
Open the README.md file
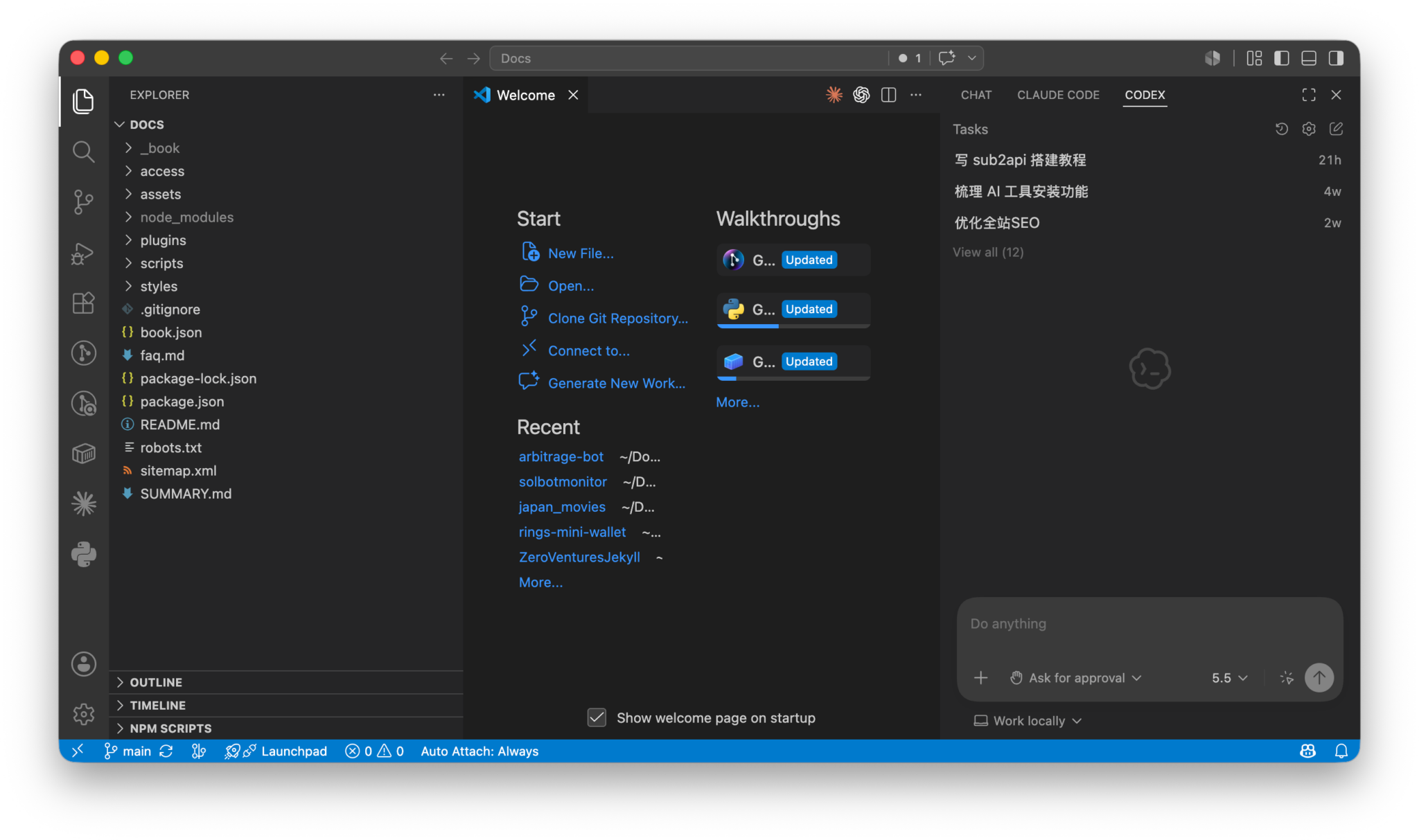pos(179,424)
